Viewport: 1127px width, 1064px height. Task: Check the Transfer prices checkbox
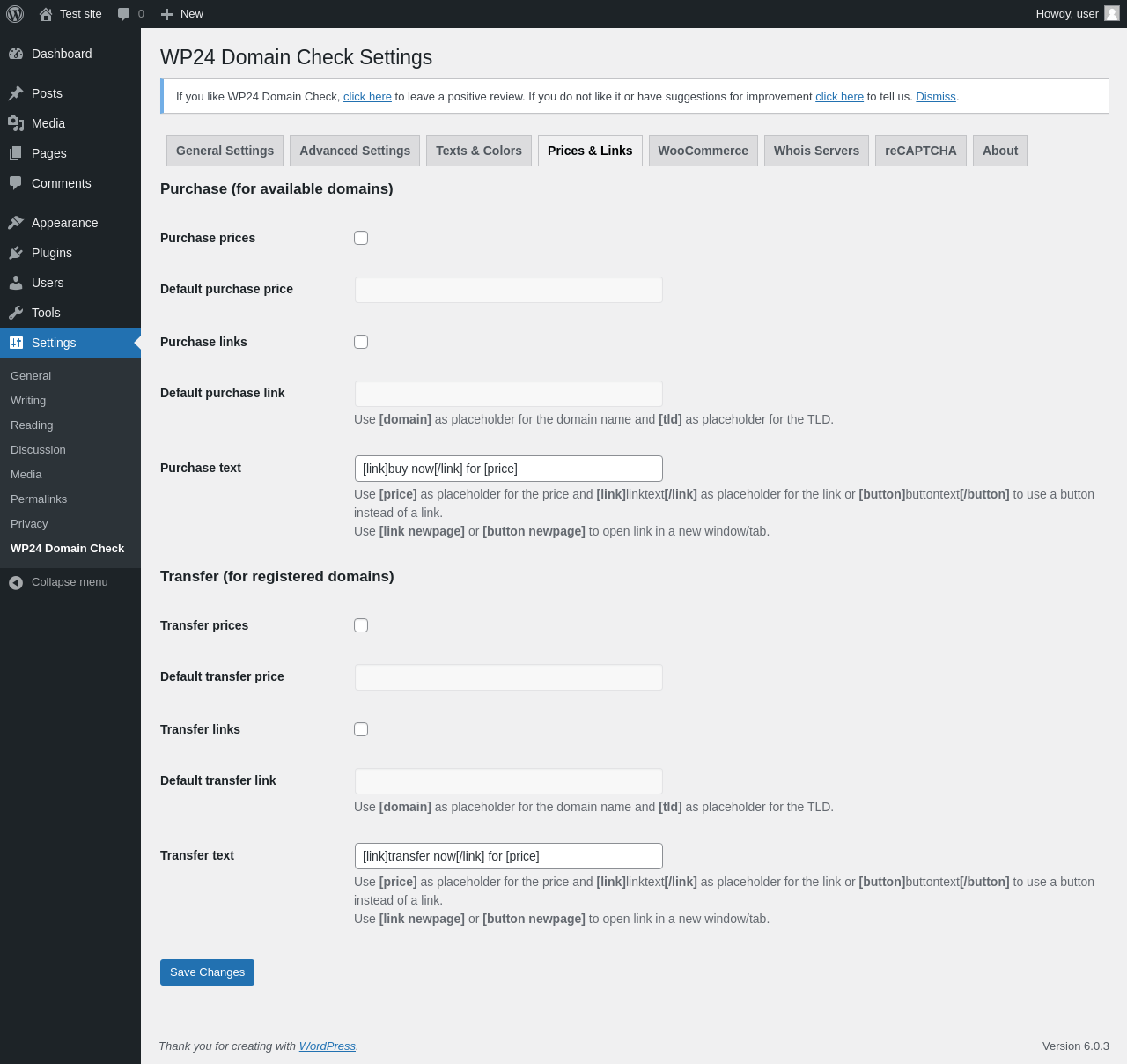(x=361, y=625)
